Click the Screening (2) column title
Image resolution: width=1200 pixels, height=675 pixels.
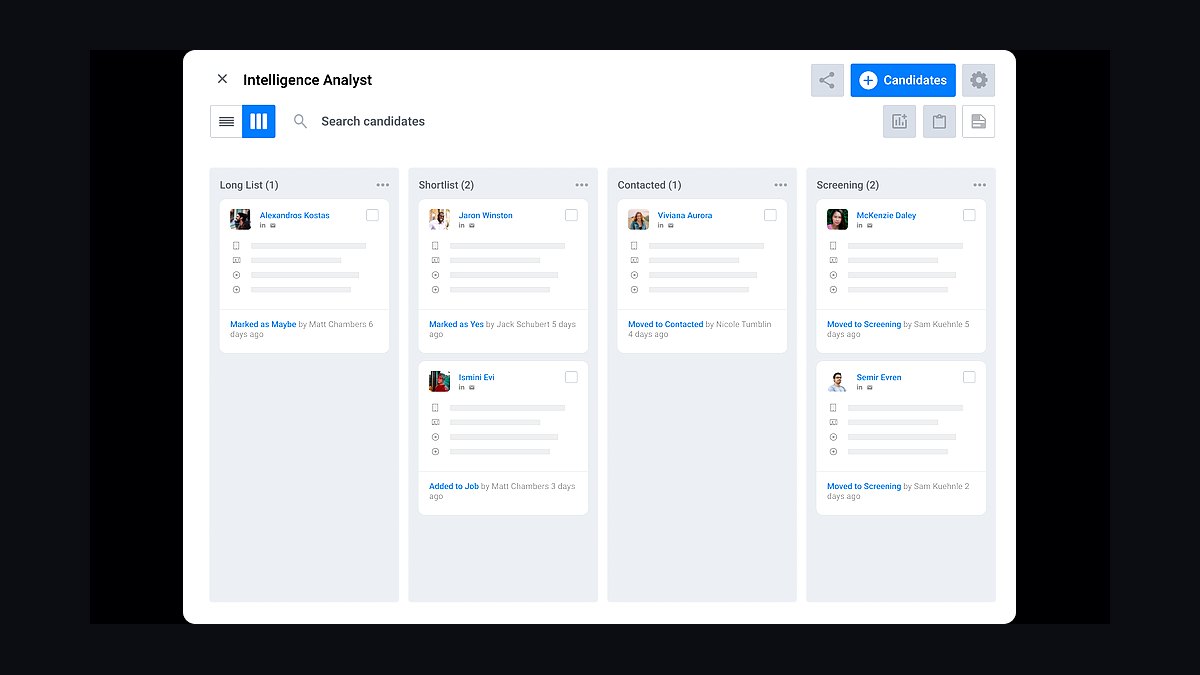click(848, 185)
